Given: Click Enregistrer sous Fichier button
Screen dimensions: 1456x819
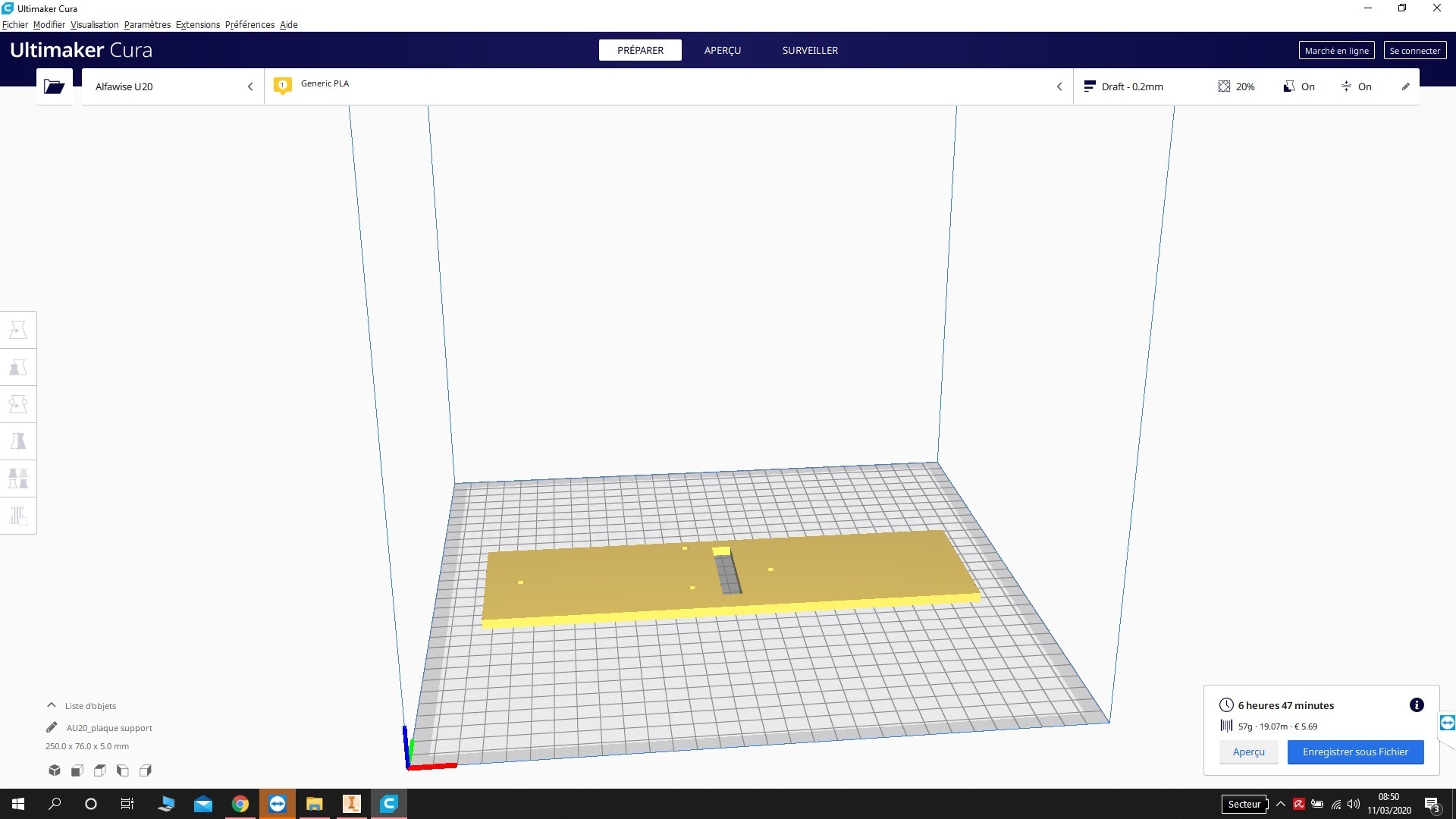Looking at the screenshot, I should pos(1355,752).
